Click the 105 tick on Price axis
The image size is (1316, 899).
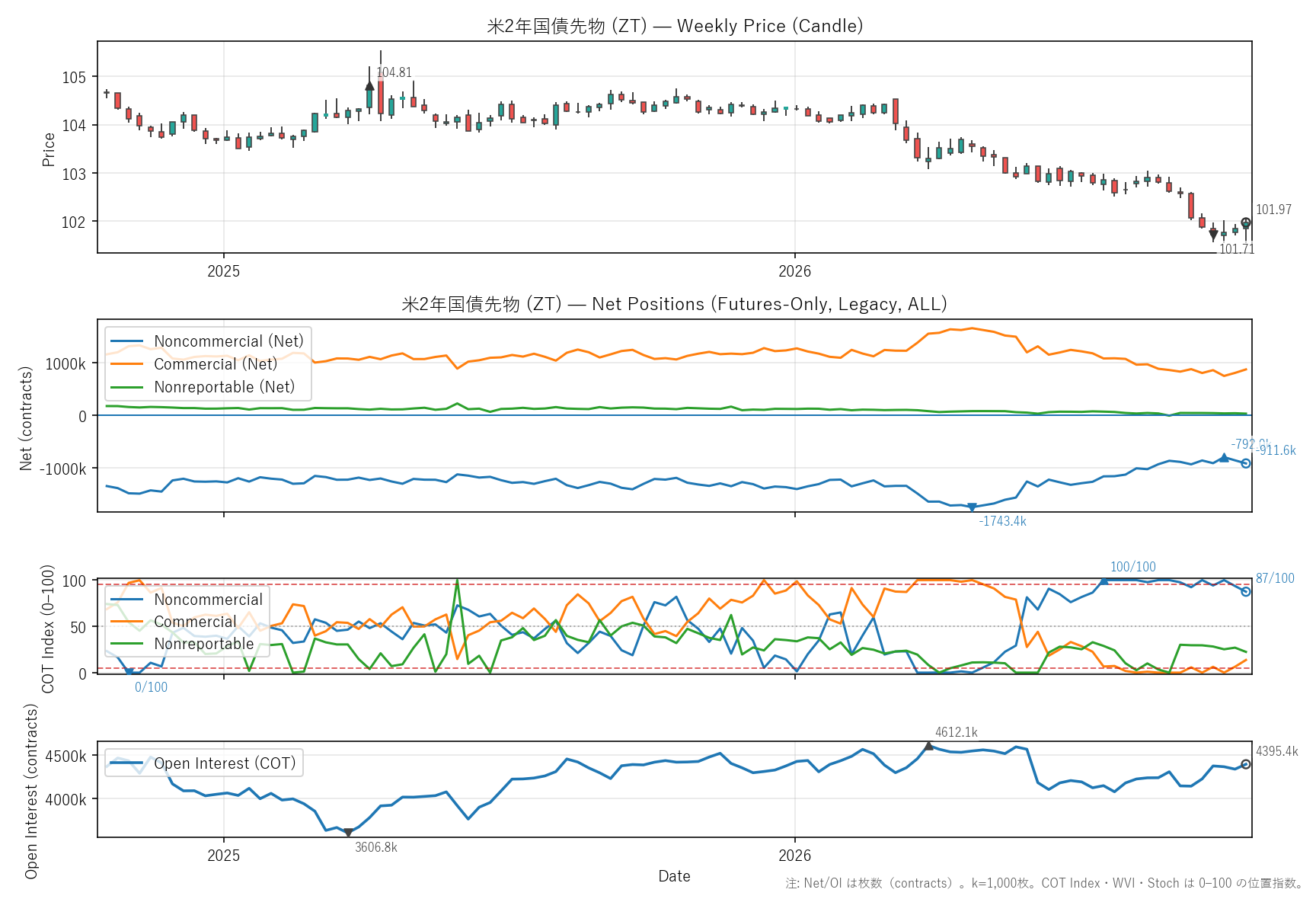[x=74, y=78]
